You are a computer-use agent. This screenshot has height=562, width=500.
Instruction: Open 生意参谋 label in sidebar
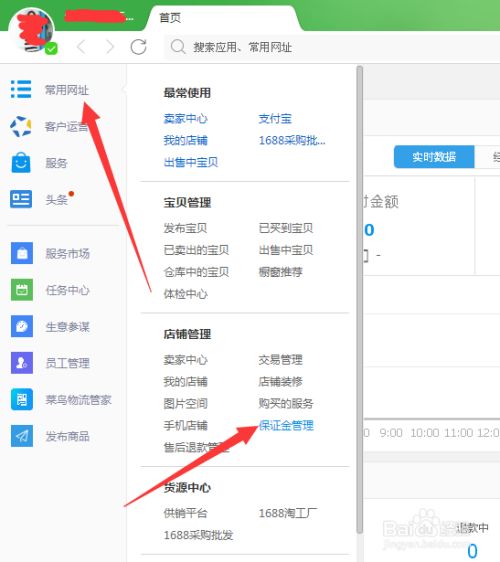click(x=67, y=327)
